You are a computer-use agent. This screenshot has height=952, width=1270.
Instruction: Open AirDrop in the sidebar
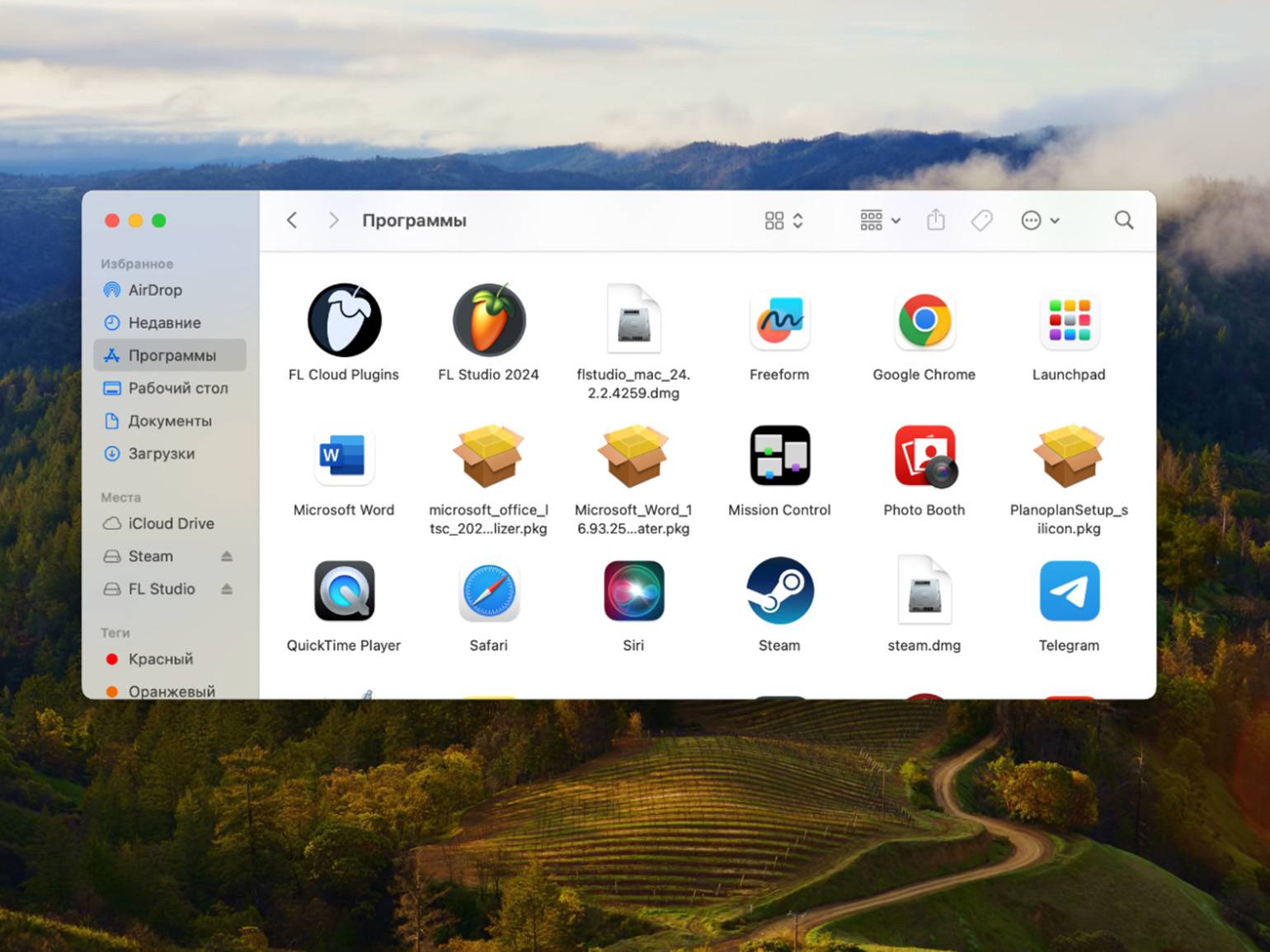pyautogui.click(x=170, y=290)
